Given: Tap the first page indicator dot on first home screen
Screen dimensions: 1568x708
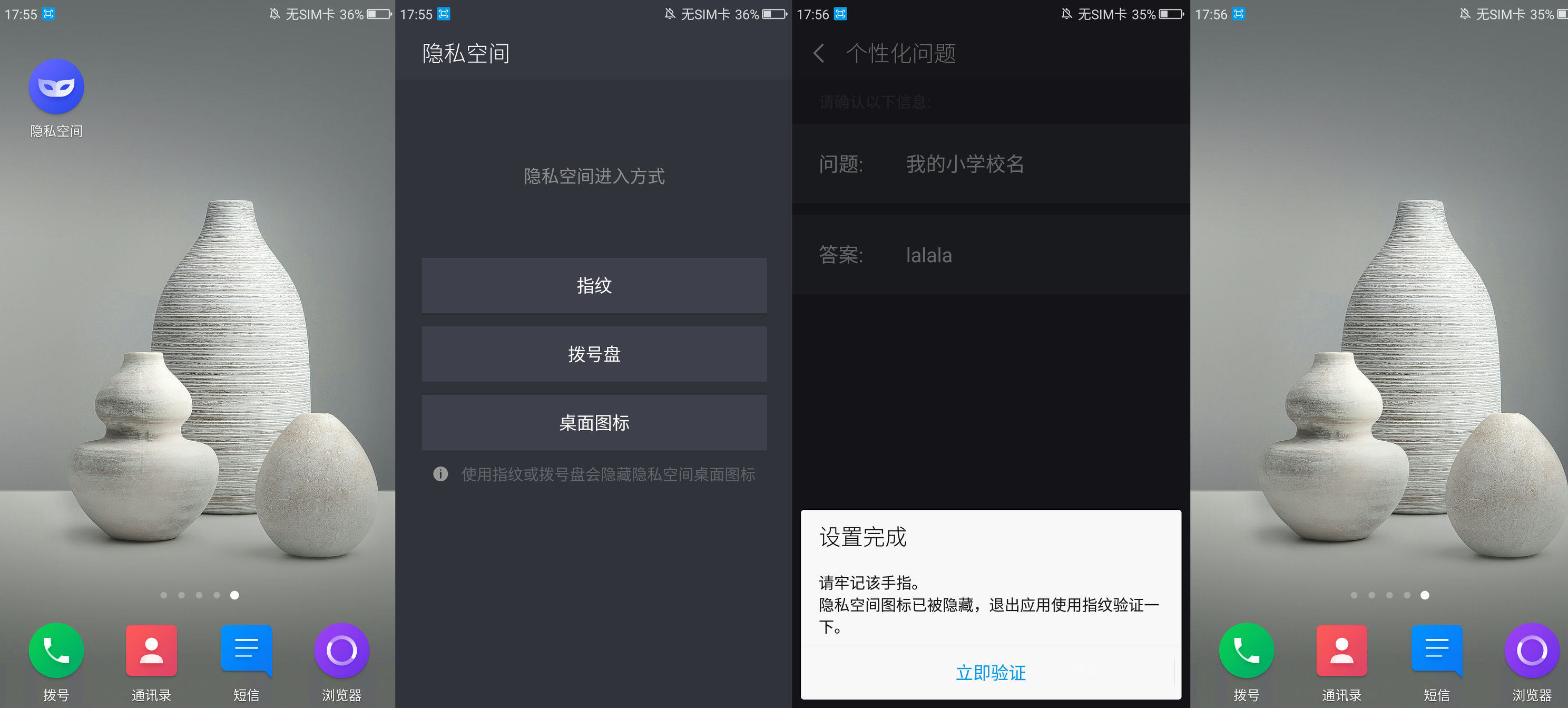Looking at the screenshot, I should coord(163,595).
